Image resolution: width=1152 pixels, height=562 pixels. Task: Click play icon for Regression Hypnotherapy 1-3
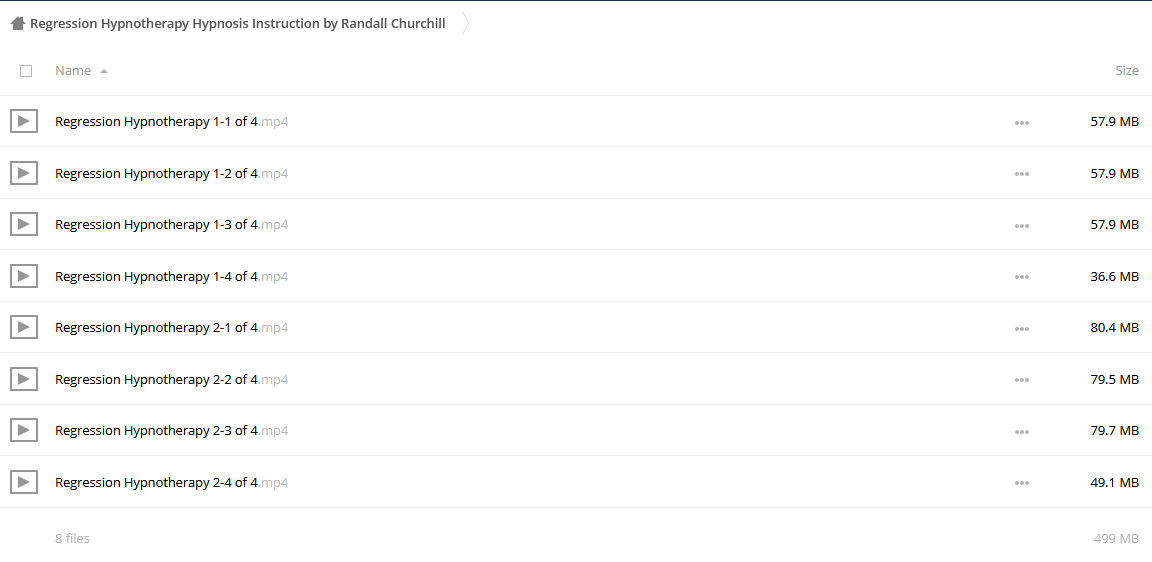click(x=24, y=224)
